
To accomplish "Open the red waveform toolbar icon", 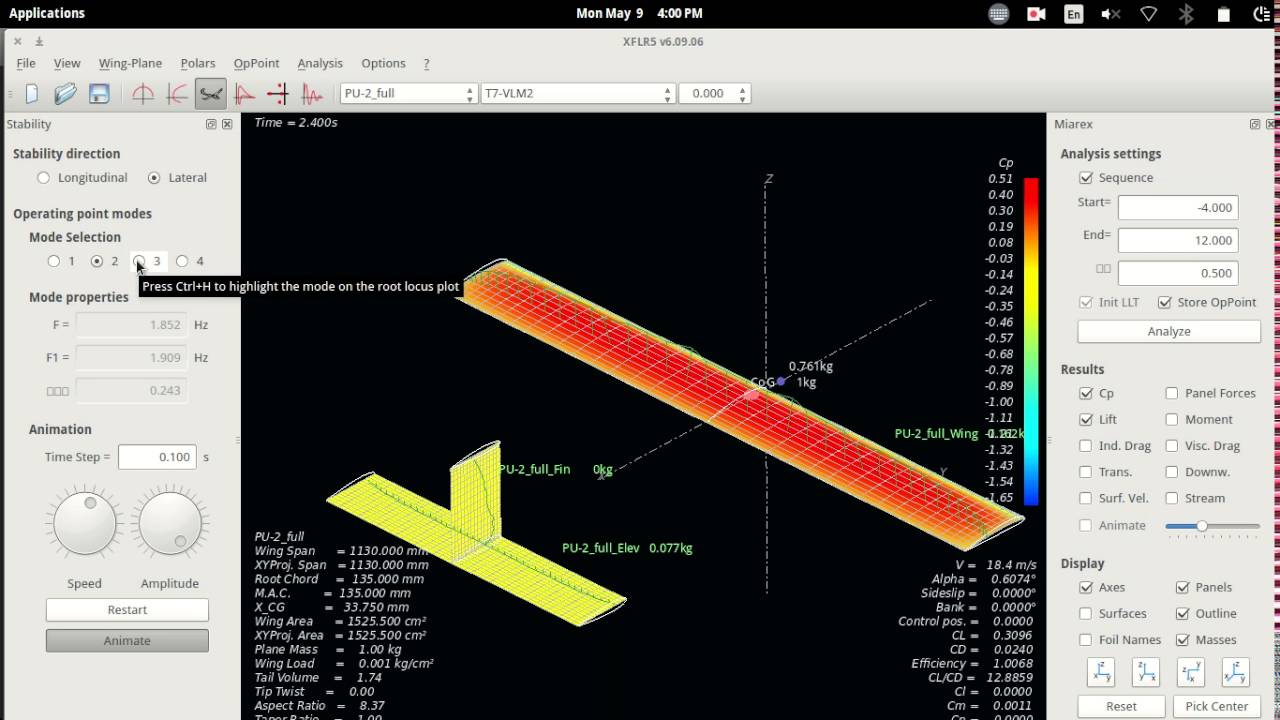I will coord(312,94).
